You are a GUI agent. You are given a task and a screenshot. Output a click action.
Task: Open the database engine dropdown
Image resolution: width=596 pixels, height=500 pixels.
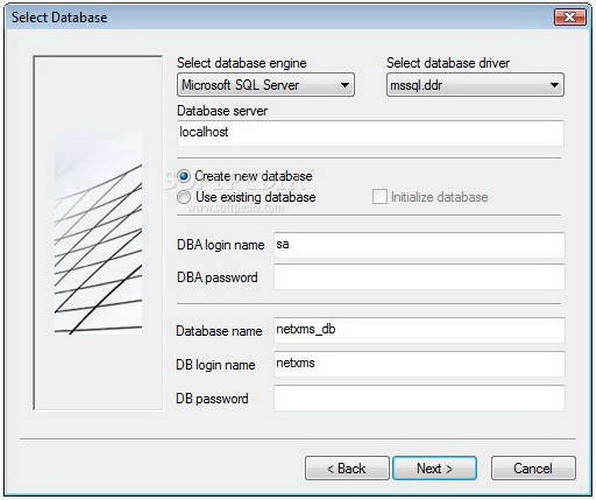pos(266,85)
